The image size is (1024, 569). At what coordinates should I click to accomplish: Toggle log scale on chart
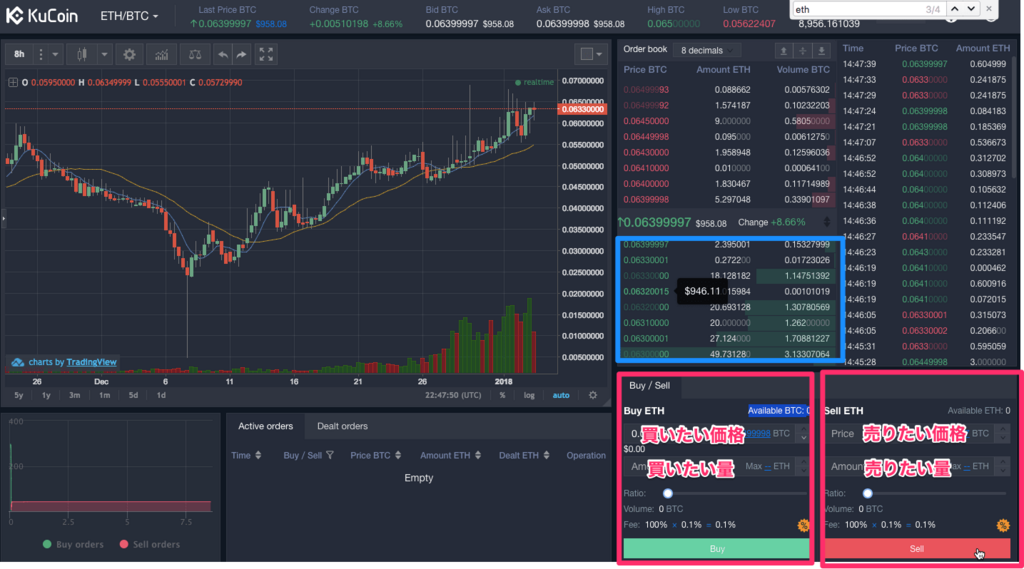point(528,395)
